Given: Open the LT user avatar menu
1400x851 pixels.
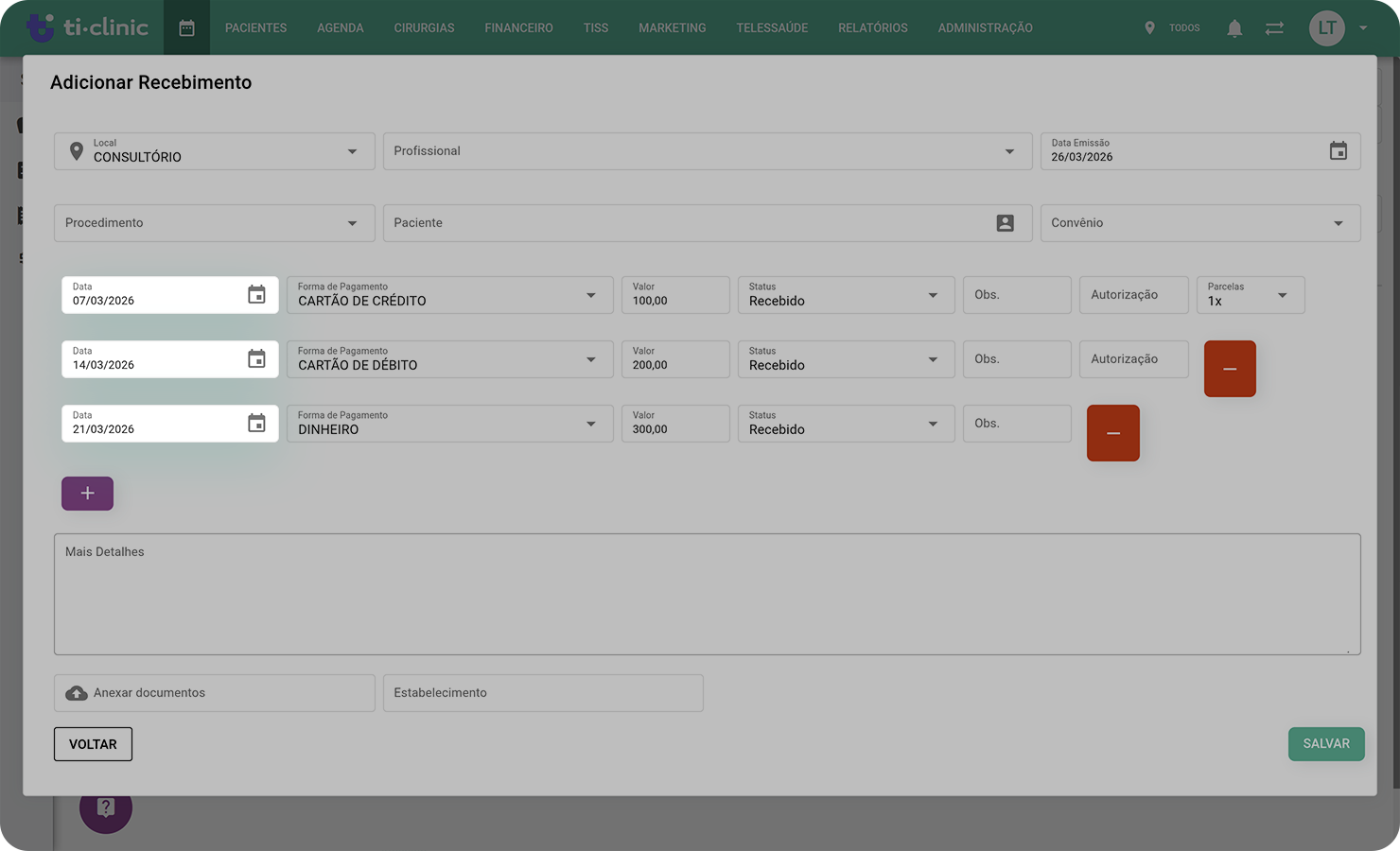Looking at the screenshot, I should [x=1326, y=27].
